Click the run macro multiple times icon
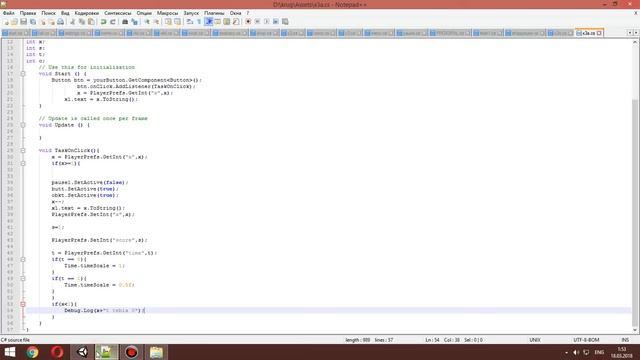This screenshot has width=640, height=360. pos(276,22)
